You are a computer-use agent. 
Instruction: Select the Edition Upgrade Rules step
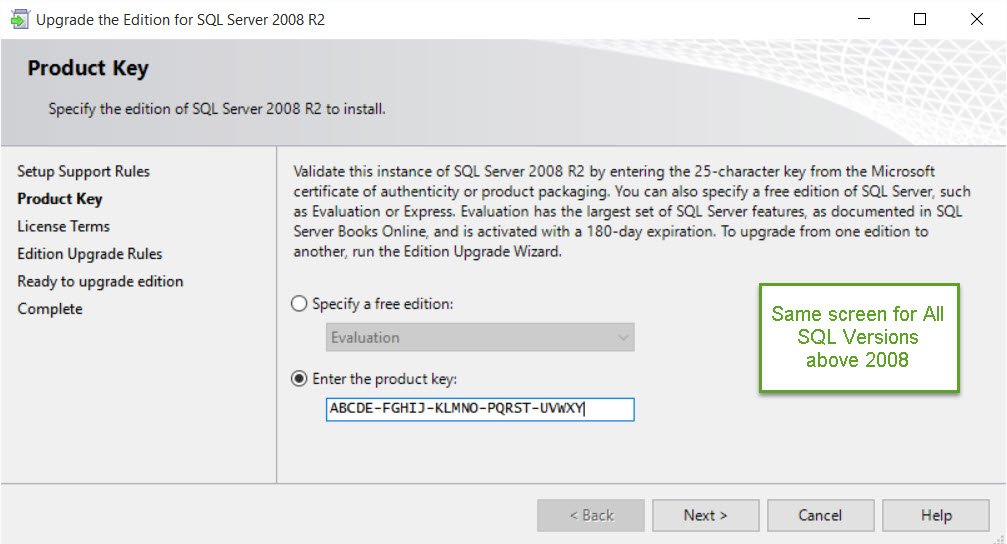click(x=90, y=254)
